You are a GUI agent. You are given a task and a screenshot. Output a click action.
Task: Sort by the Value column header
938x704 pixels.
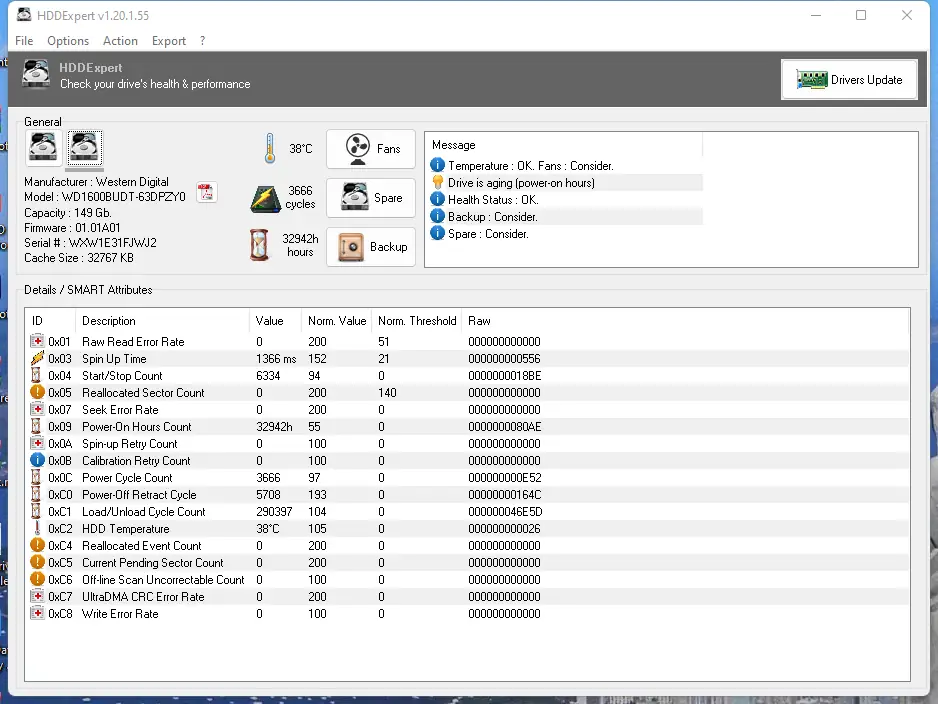pyautogui.click(x=275, y=321)
